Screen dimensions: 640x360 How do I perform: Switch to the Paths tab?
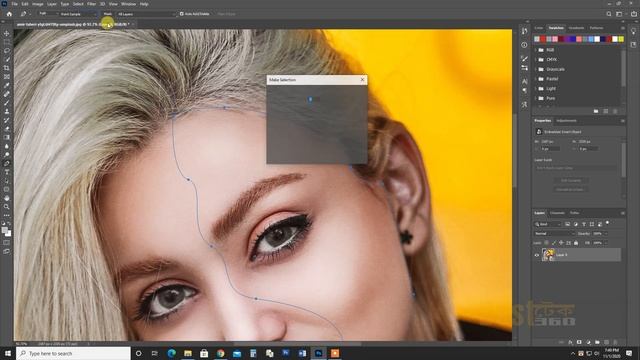pos(574,213)
